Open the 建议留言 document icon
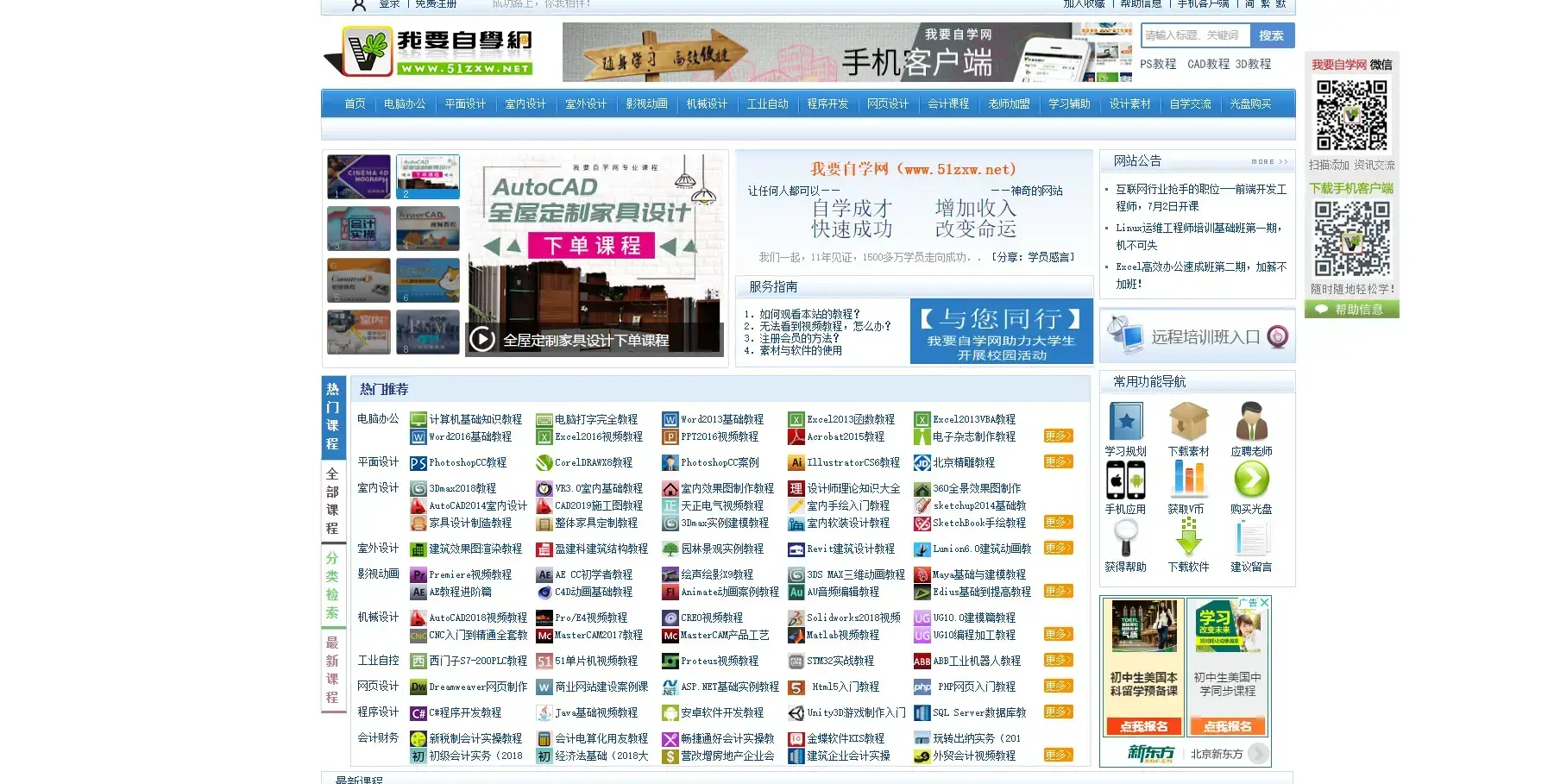 1251,537
